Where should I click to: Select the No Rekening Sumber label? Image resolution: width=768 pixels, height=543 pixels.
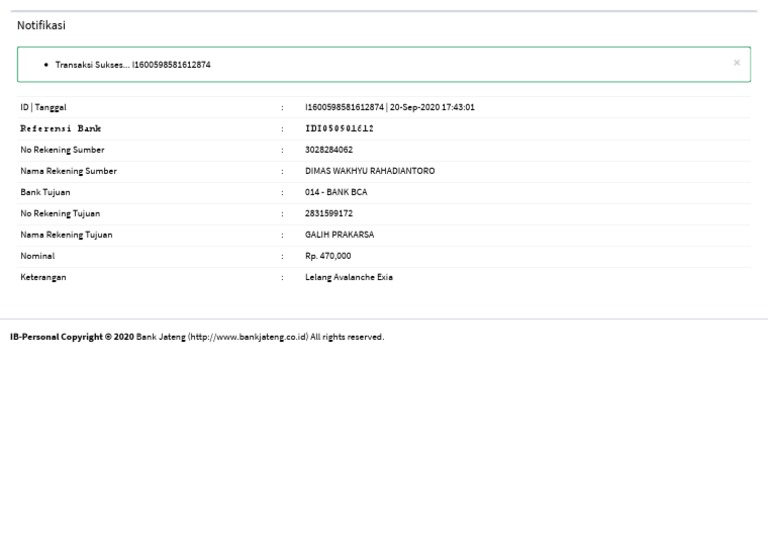[62, 150]
